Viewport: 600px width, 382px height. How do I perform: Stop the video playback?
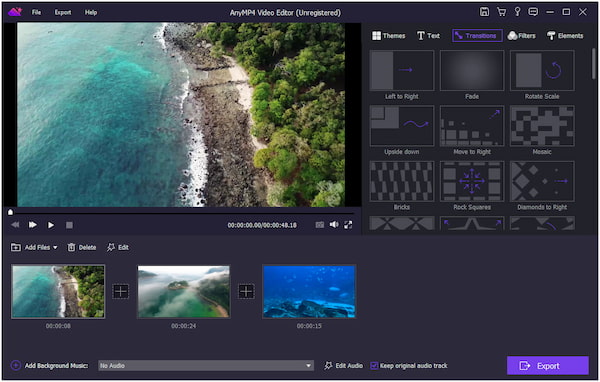click(x=69, y=225)
